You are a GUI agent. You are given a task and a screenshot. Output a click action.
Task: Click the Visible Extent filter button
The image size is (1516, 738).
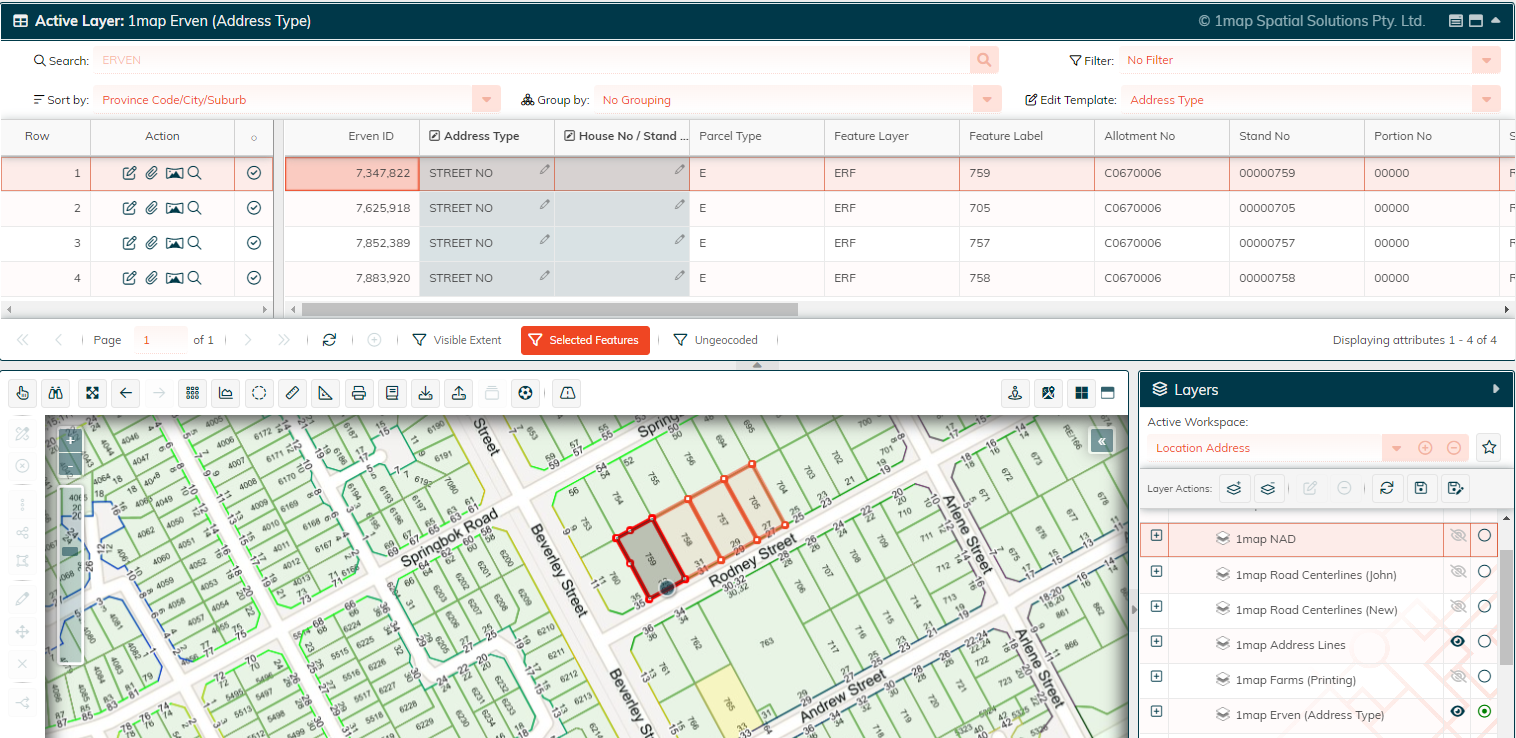point(457,340)
